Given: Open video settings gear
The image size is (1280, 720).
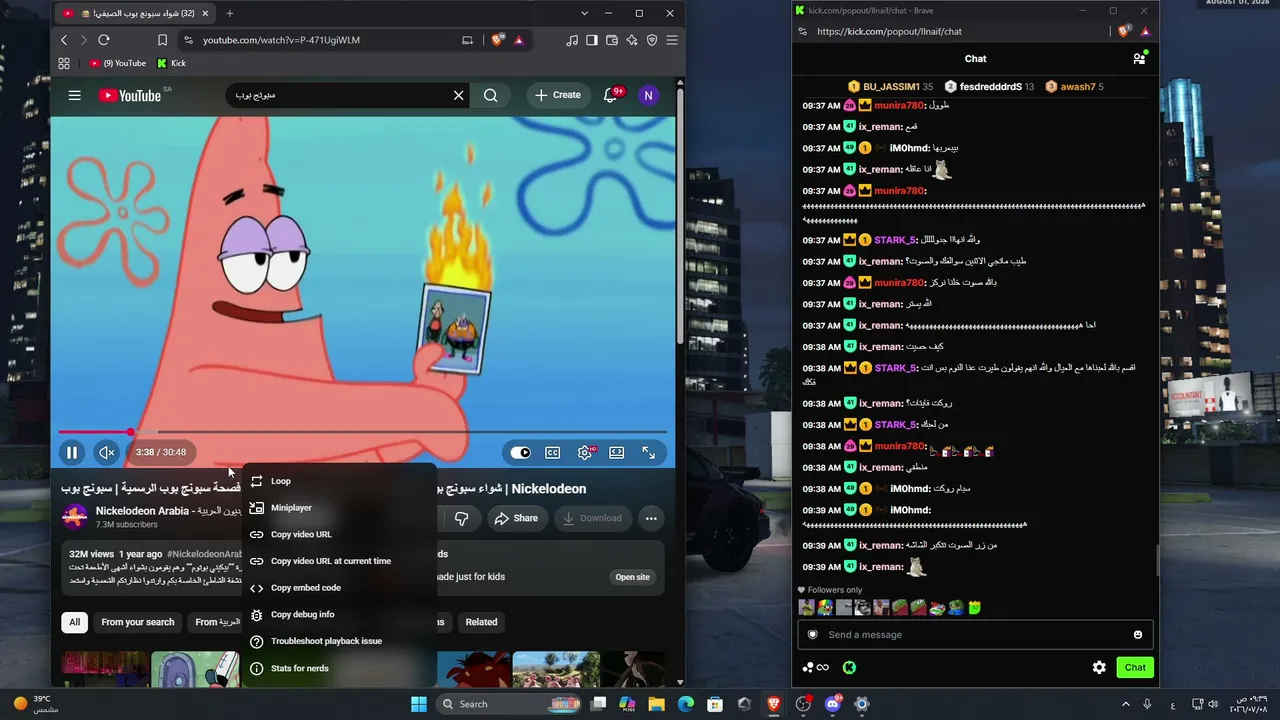Looking at the screenshot, I should click(585, 453).
